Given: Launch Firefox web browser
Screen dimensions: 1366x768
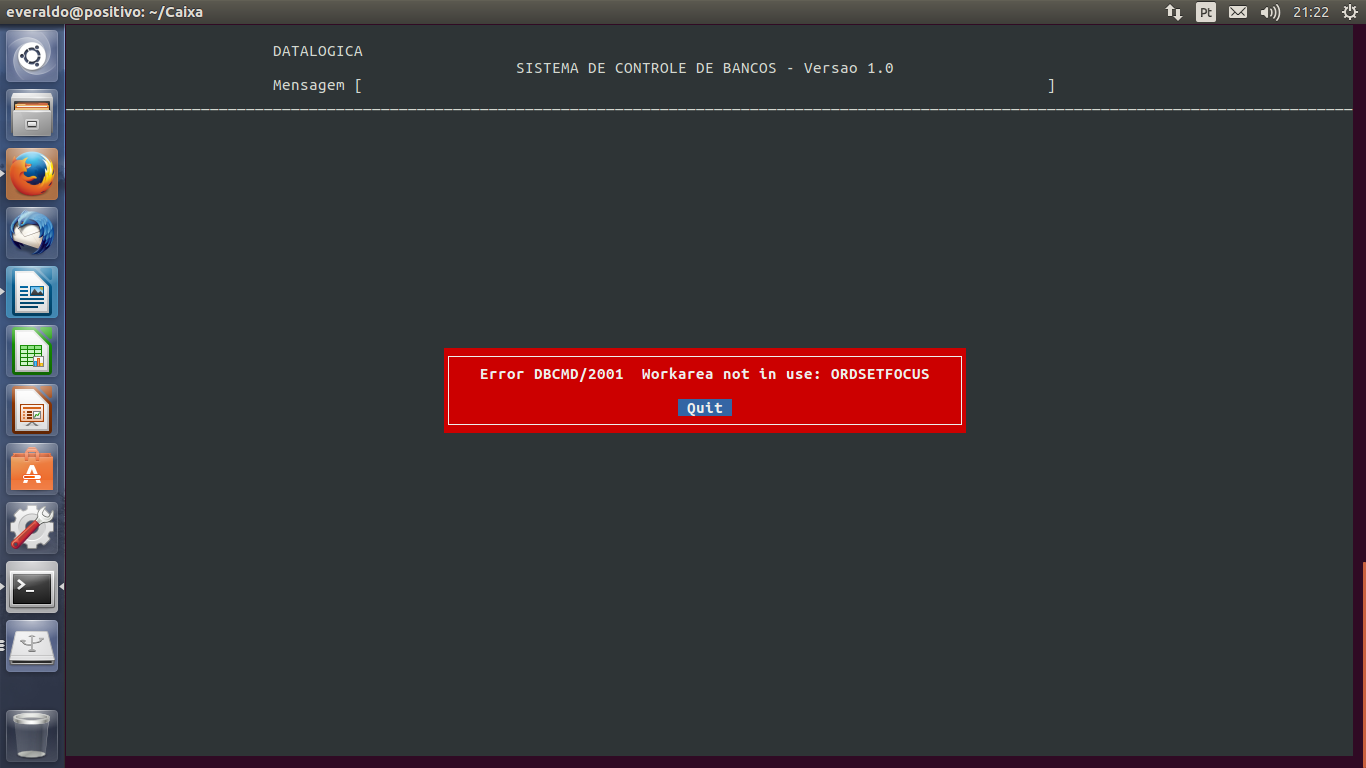Looking at the screenshot, I should pyautogui.click(x=32, y=174).
